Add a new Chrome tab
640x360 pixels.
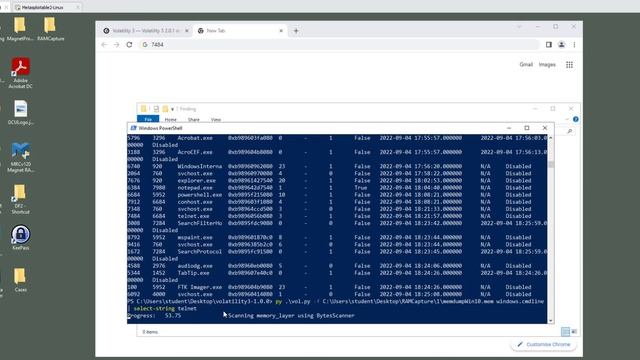[296, 31]
